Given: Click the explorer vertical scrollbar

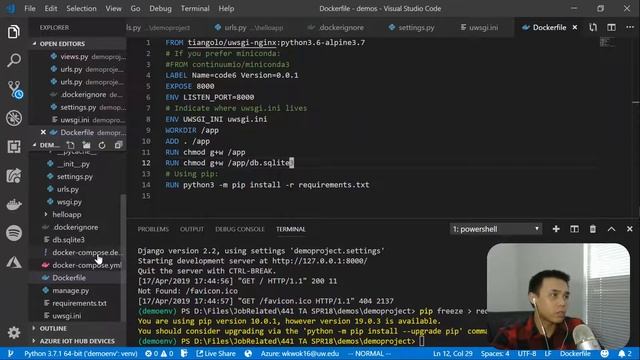Looking at the screenshot, I should tap(123, 257).
